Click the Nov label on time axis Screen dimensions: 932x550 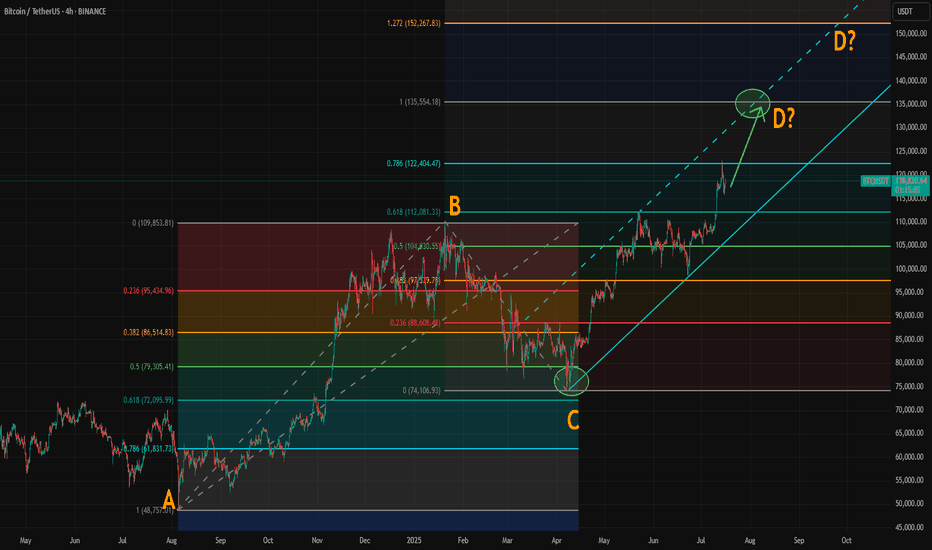317,540
